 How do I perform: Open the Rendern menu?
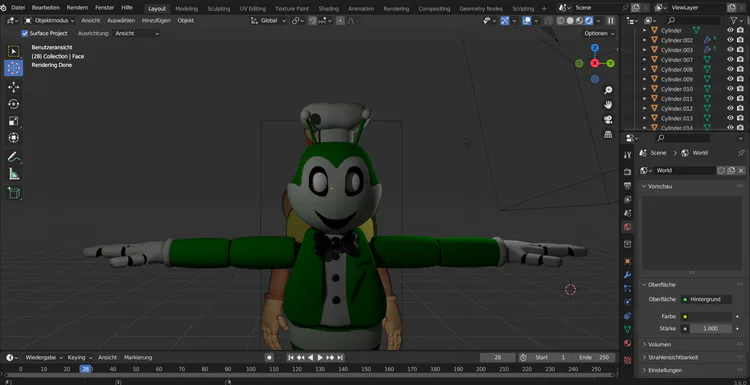[x=77, y=8]
